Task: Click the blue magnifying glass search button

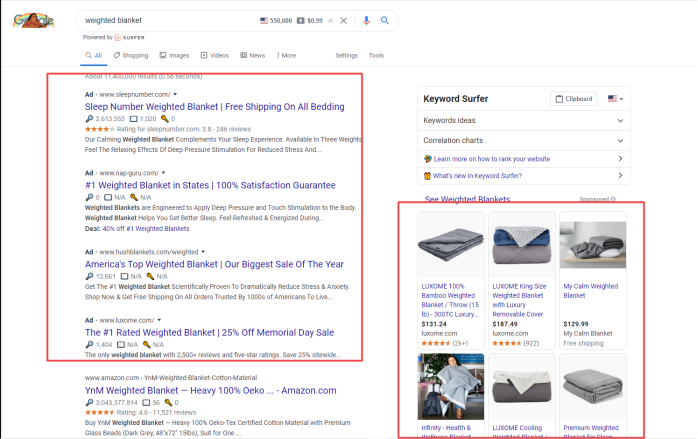Action: pyautogui.click(x=386, y=20)
